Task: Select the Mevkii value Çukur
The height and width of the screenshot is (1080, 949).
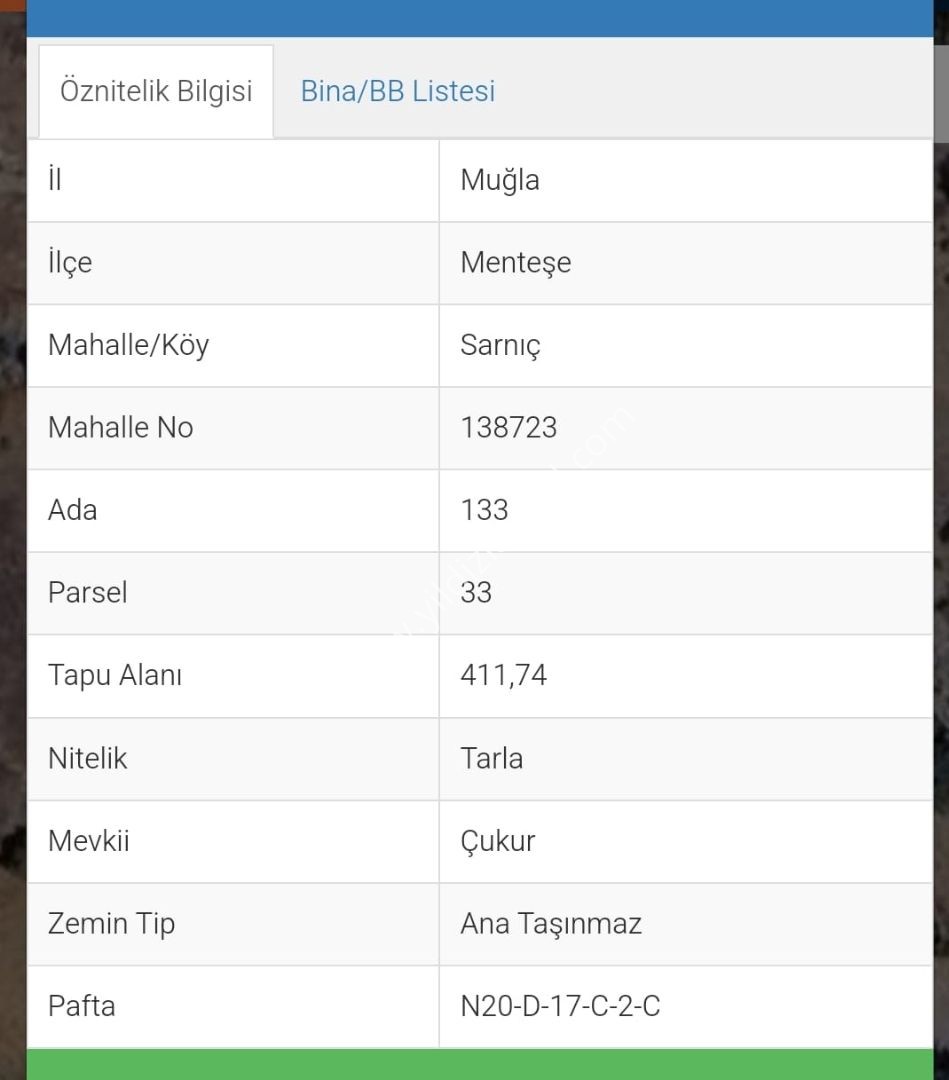Action: tap(498, 841)
